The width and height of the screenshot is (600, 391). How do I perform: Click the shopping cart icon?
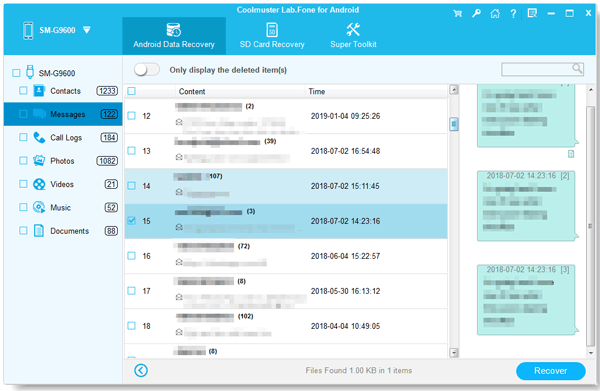click(457, 14)
